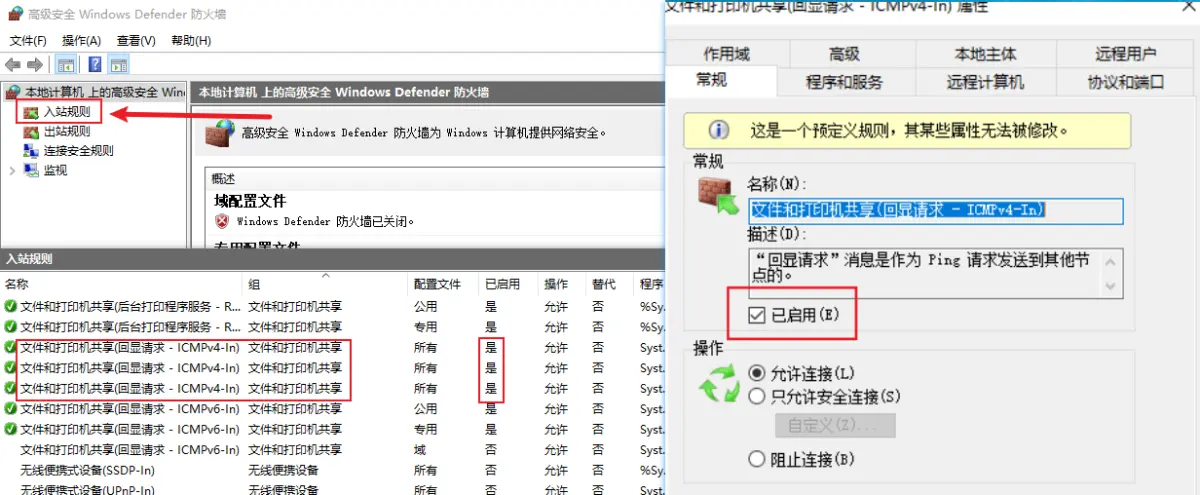The image size is (1200, 495).
Task: Go forward with the toolbar forward arrow
Action: [34, 65]
